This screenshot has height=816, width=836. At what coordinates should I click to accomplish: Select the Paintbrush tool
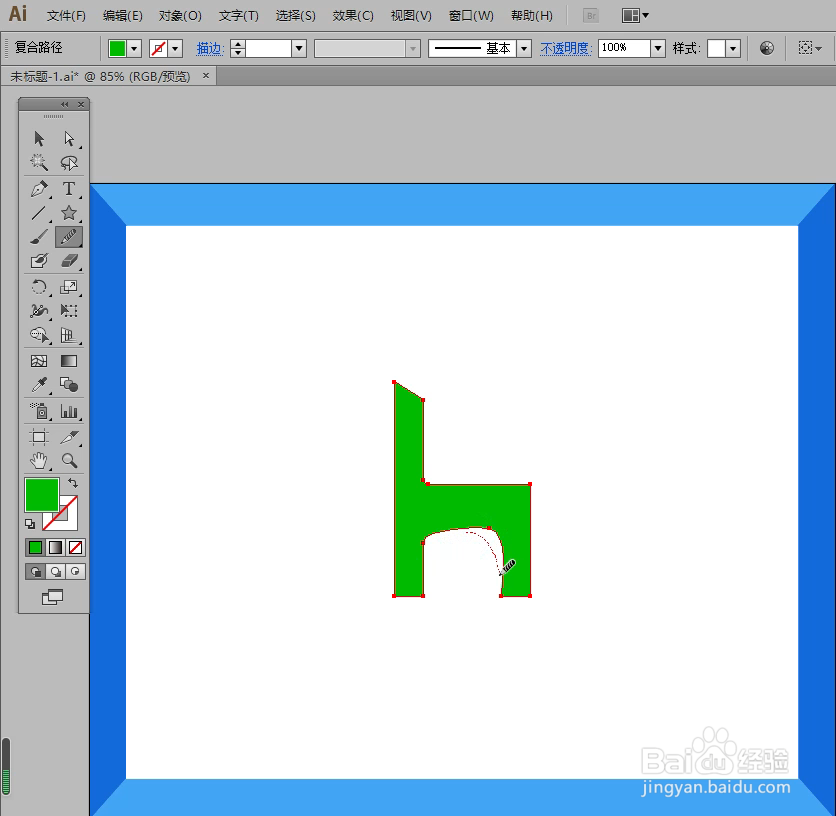click(39, 237)
